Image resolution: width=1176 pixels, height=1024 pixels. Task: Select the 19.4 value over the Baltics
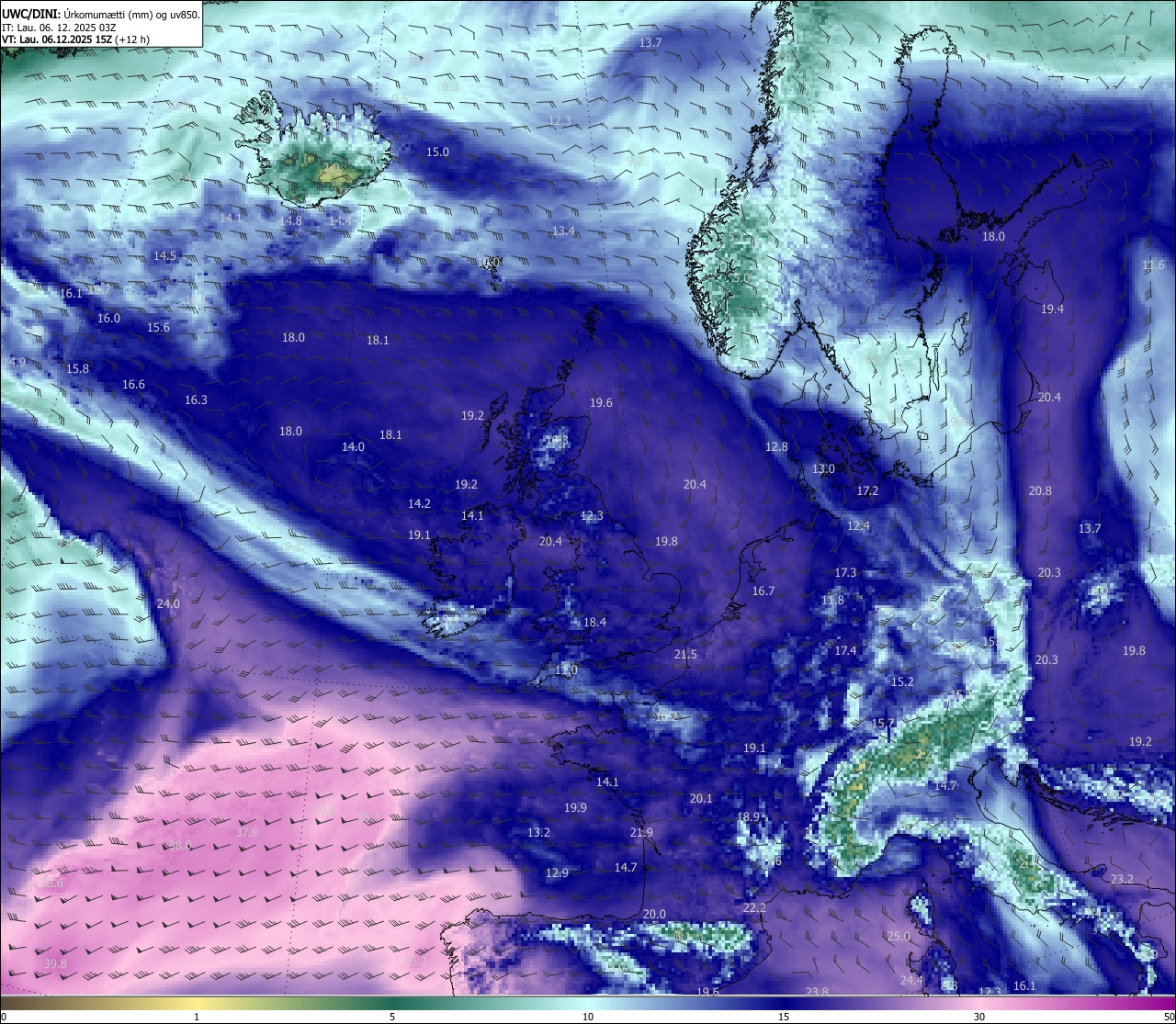tap(1052, 309)
